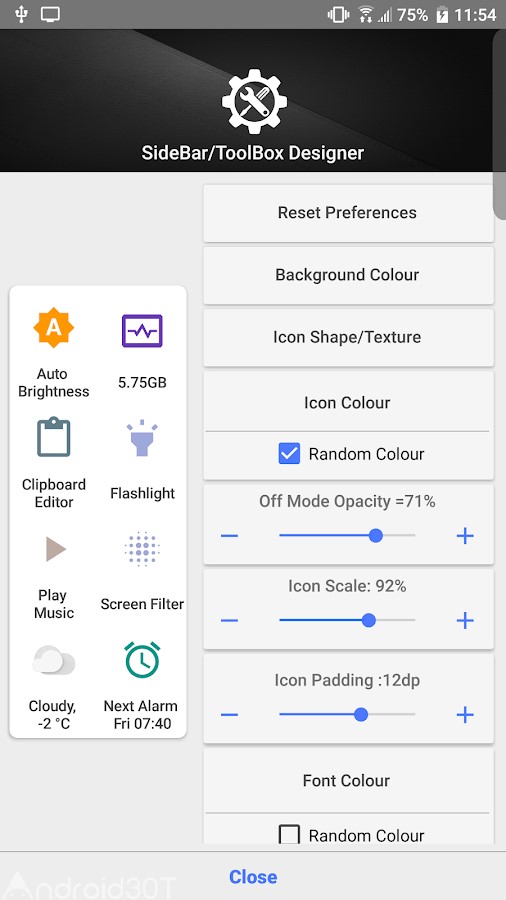Open Icon Shape/Texture settings

click(x=348, y=337)
